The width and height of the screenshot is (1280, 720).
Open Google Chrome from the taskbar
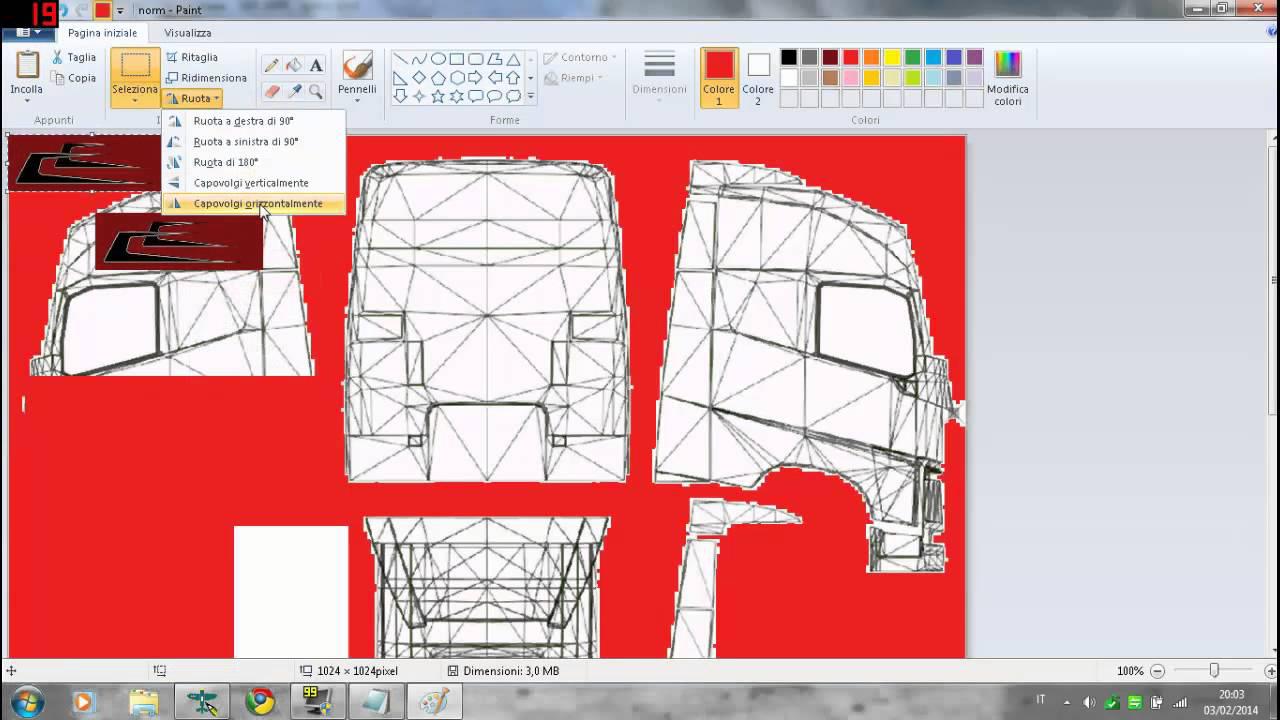[x=261, y=702]
